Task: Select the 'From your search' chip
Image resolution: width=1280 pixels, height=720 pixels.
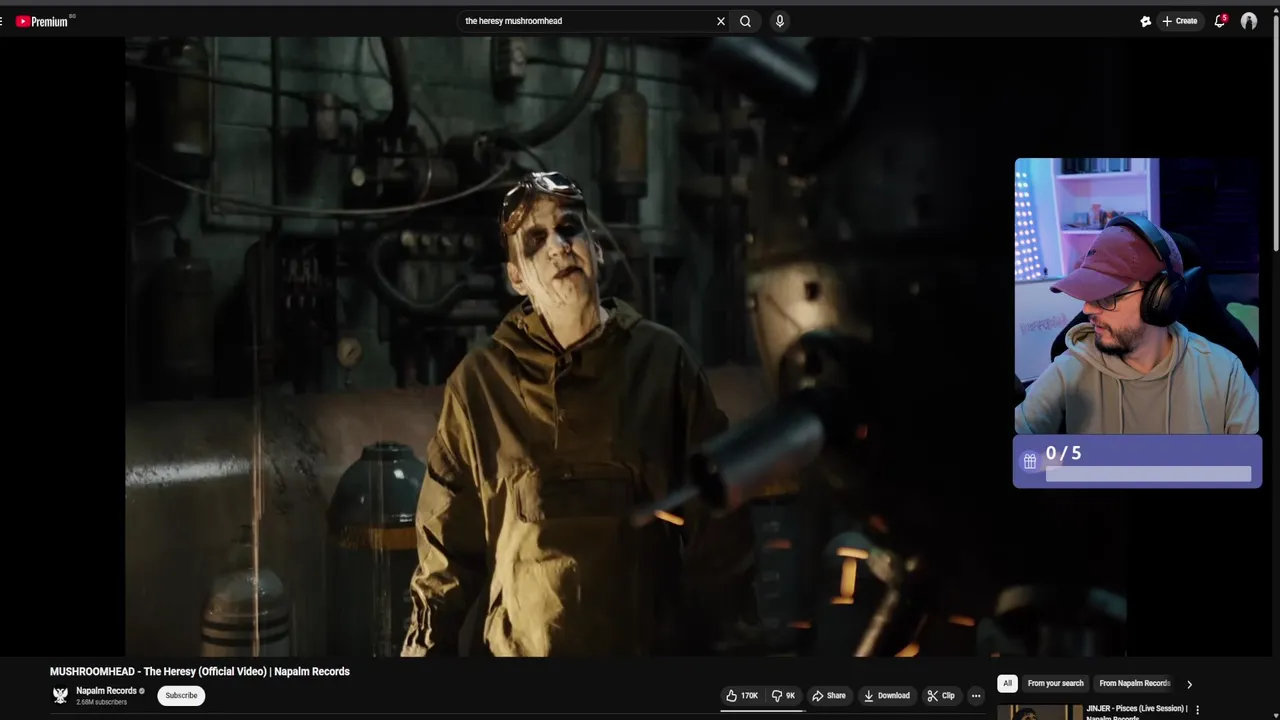Action: [1055, 684]
